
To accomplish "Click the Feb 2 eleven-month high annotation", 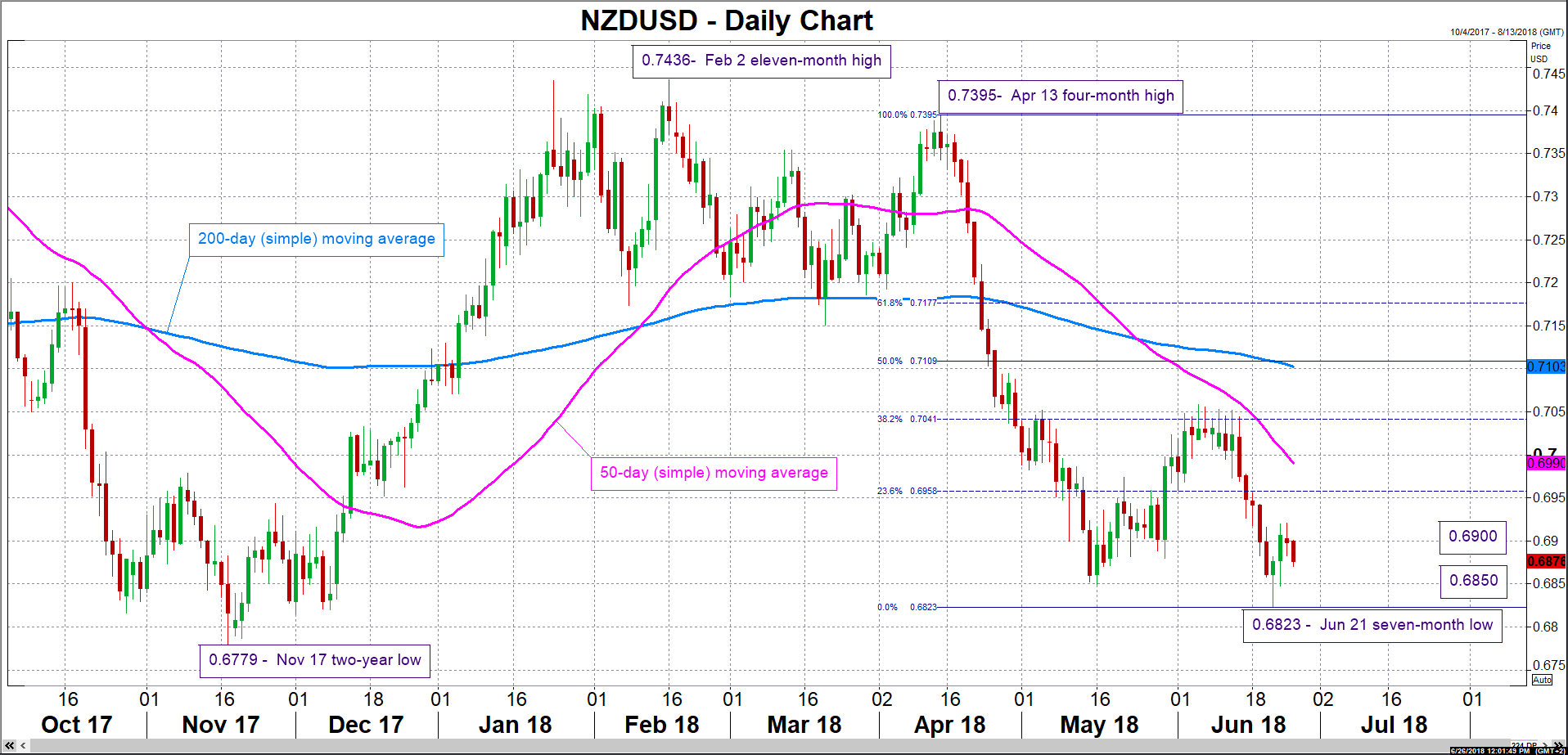I will pyautogui.click(x=761, y=61).
